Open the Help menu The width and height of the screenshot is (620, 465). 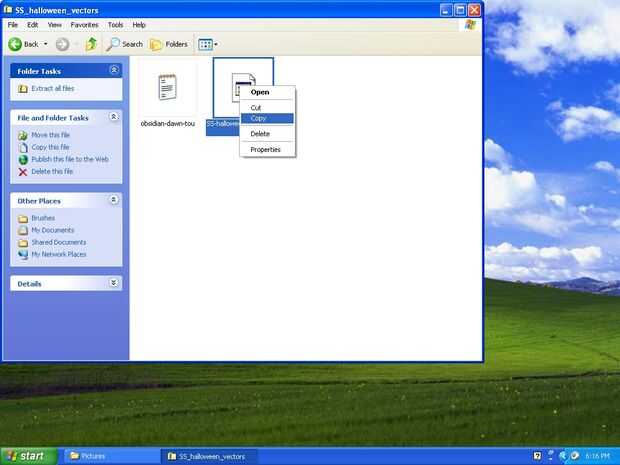click(139, 25)
